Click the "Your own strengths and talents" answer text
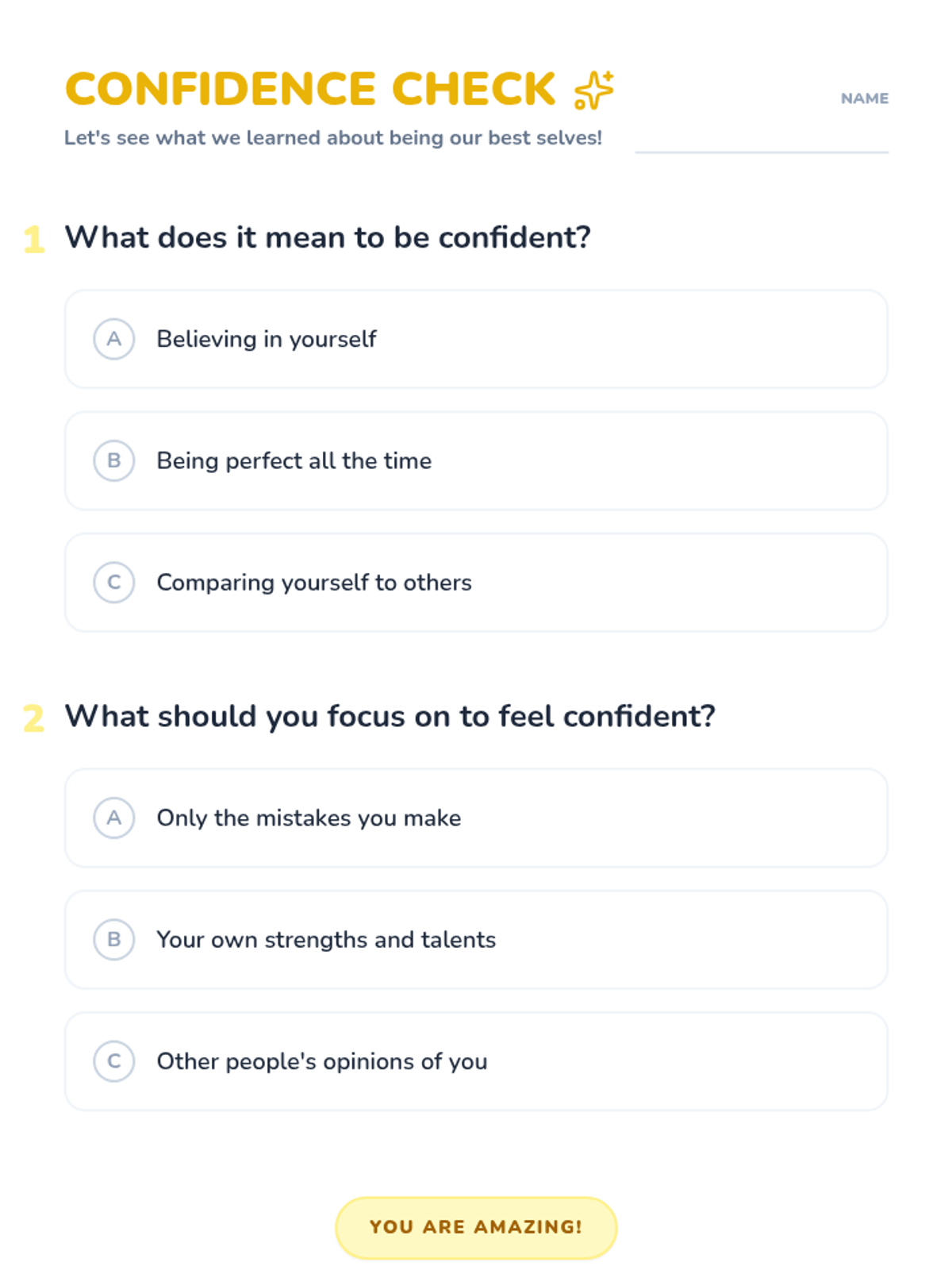The image size is (952, 1270). coord(326,939)
